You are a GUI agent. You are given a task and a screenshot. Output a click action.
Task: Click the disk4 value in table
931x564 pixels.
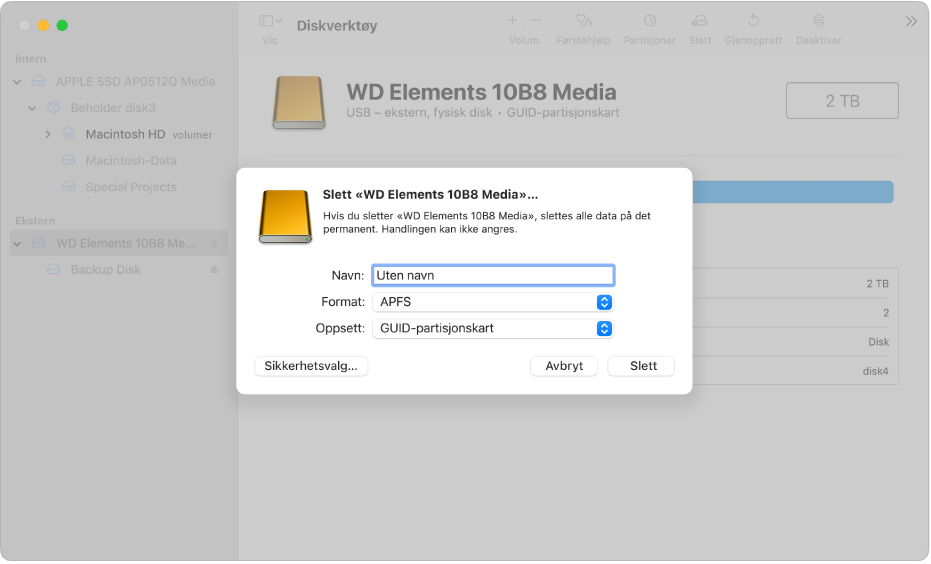pyautogui.click(x=875, y=372)
